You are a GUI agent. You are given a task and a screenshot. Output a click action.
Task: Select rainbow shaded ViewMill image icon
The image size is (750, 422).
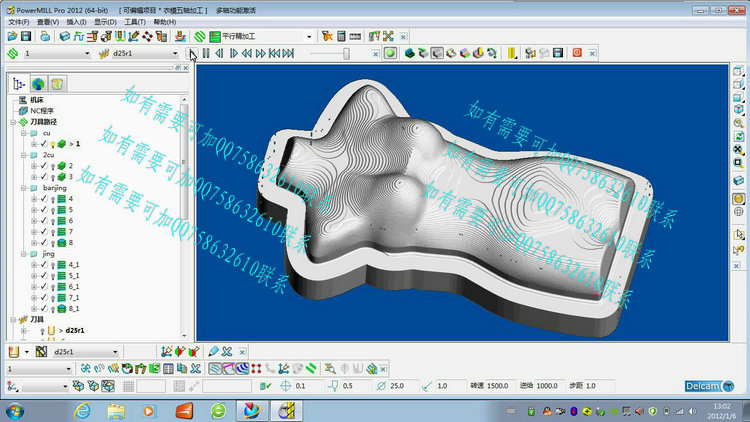point(465,53)
